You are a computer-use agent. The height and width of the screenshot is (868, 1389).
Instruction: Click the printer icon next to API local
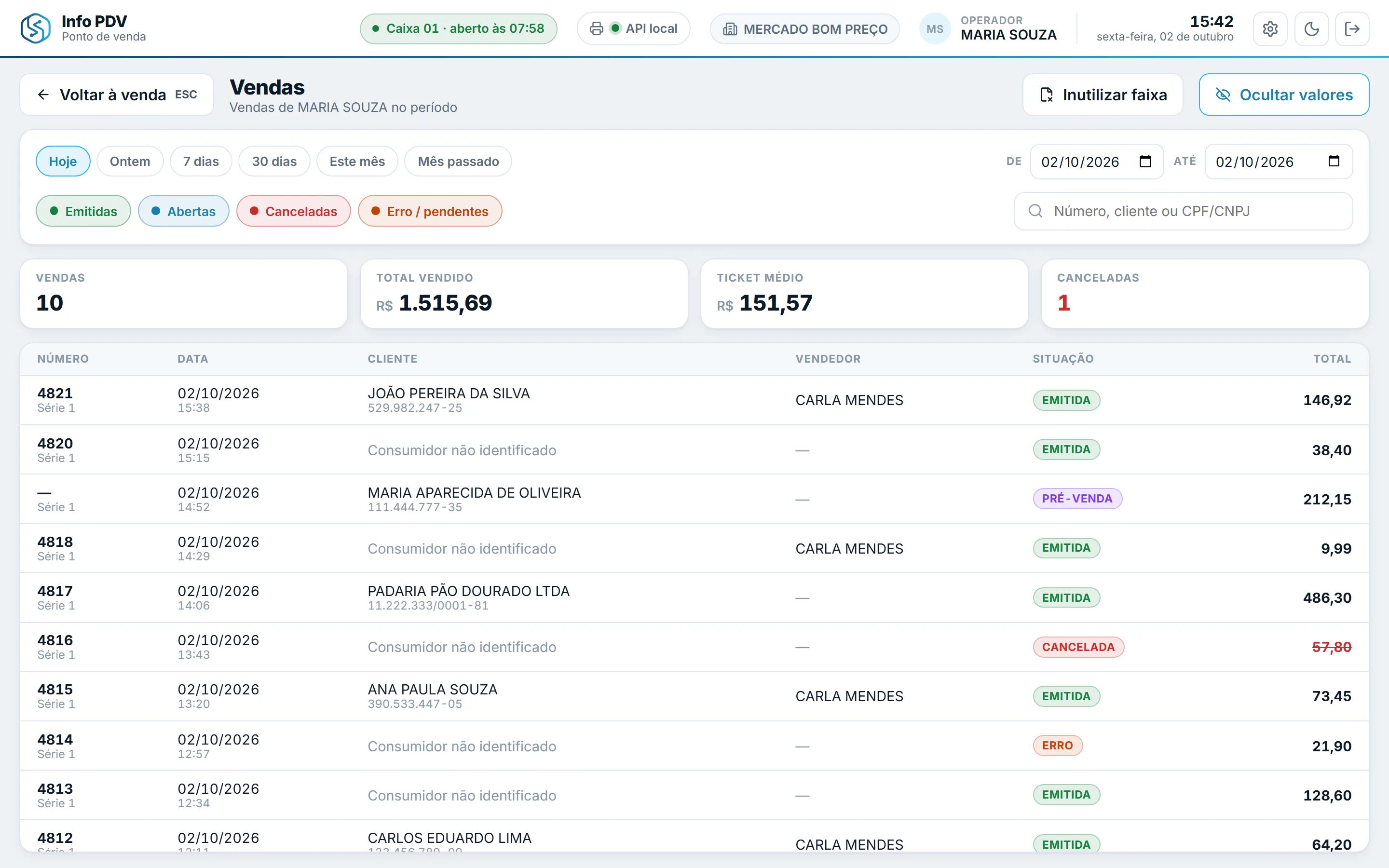tap(596, 29)
